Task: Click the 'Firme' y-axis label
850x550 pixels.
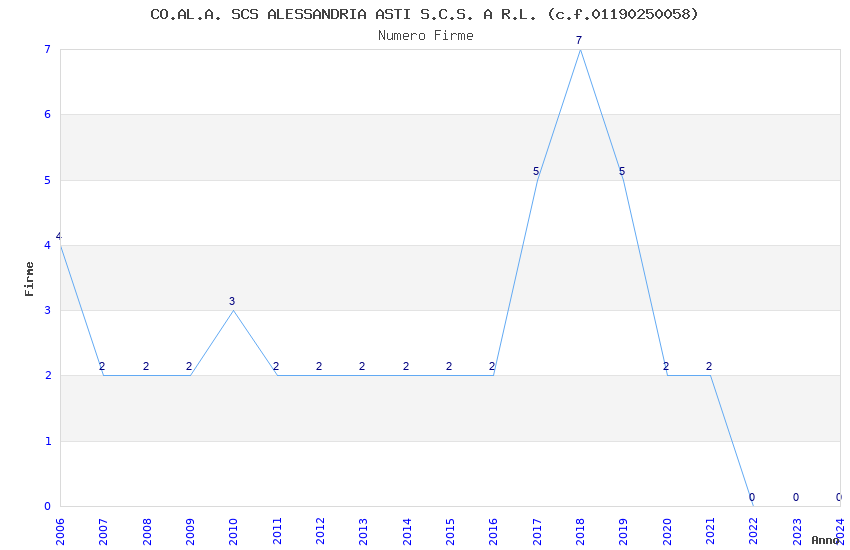Action: [x=29, y=279]
